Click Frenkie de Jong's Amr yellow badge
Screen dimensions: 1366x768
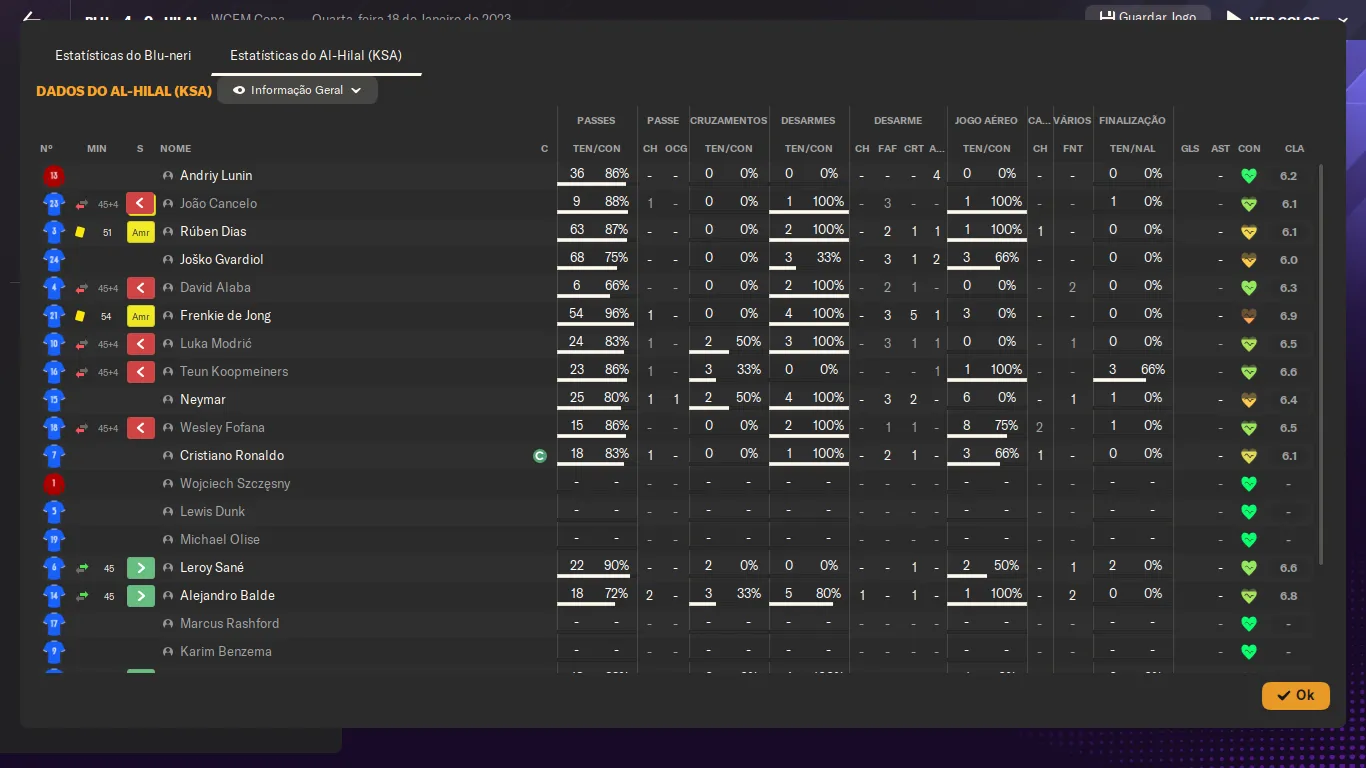[x=140, y=316]
